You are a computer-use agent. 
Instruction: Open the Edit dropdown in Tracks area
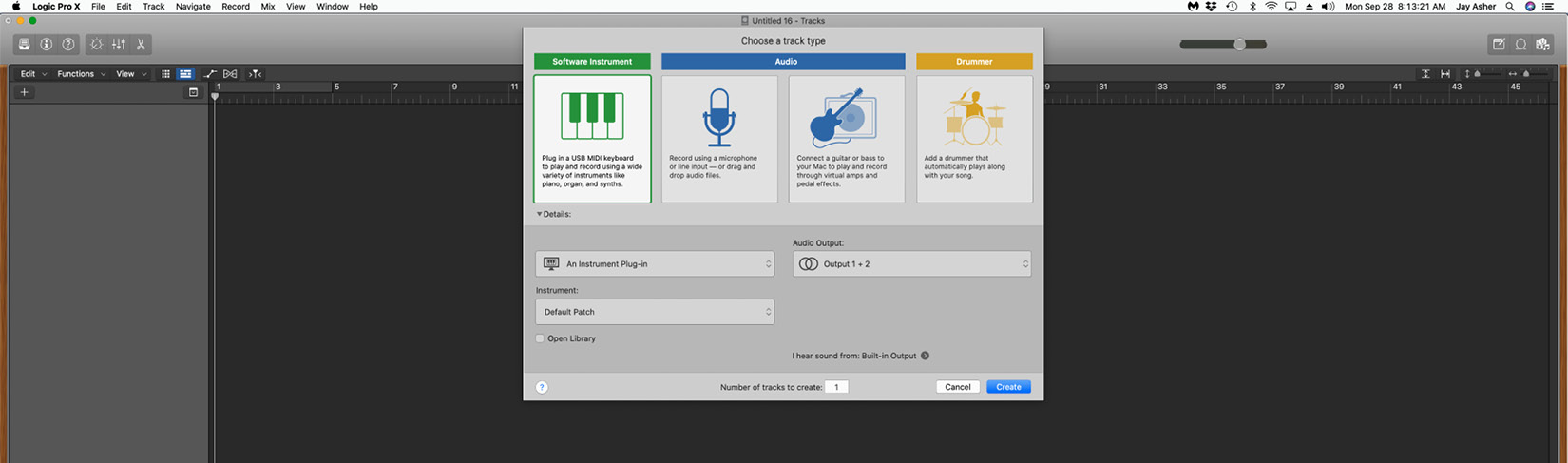(x=33, y=74)
